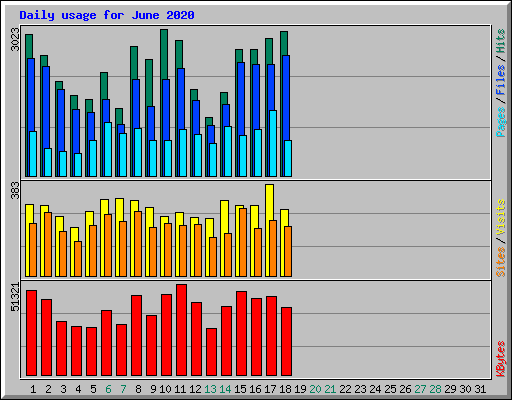Click day 30 on the date axis
The width and height of the screenshot is (512, 400).
[465, 389]
